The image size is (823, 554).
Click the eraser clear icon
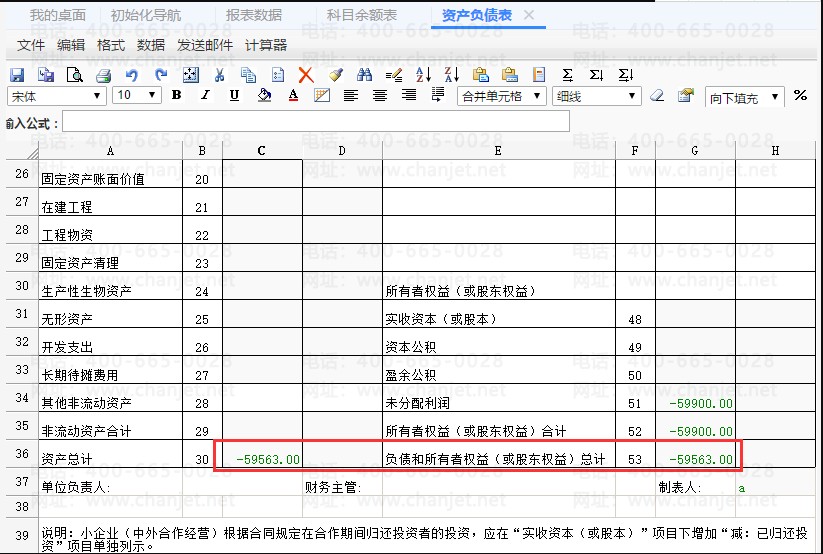coord(657,96)
